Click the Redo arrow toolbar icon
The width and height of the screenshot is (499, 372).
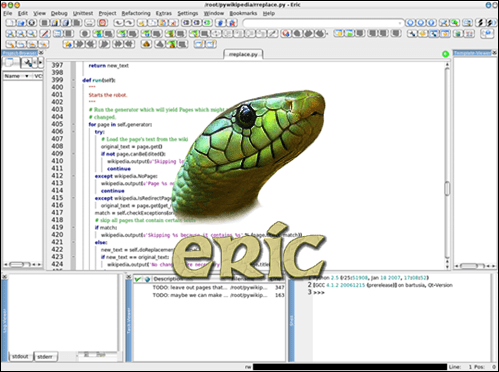point(129,23)
